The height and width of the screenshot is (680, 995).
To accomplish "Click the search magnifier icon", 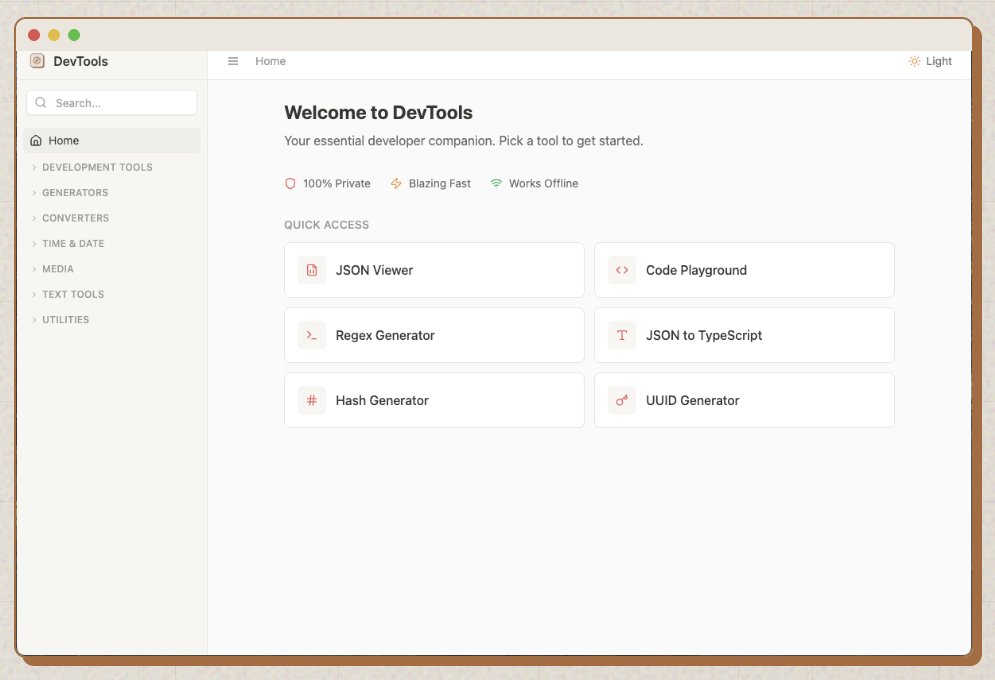I will (x=41, y=103).
